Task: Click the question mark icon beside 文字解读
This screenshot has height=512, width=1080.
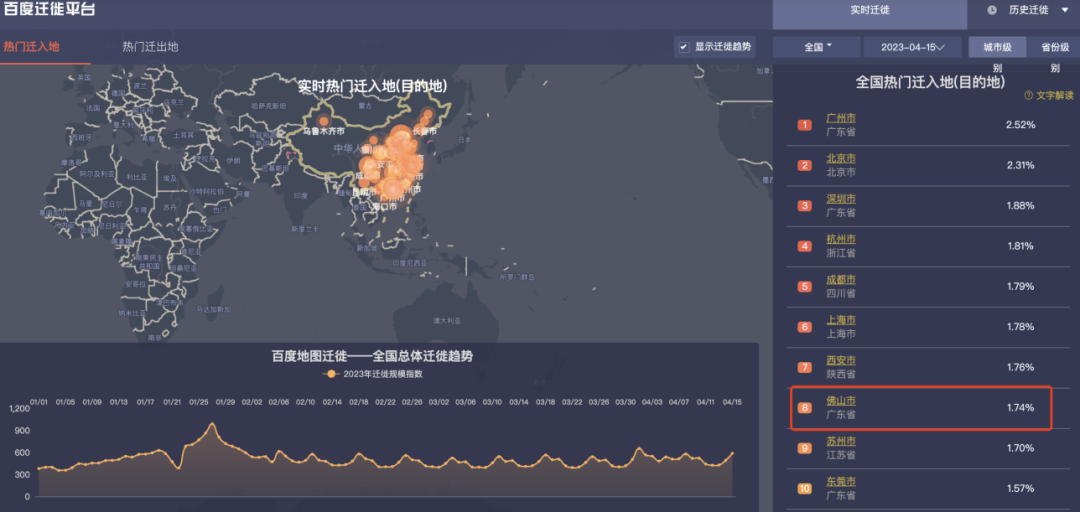Action: [x=1028, y=96]
